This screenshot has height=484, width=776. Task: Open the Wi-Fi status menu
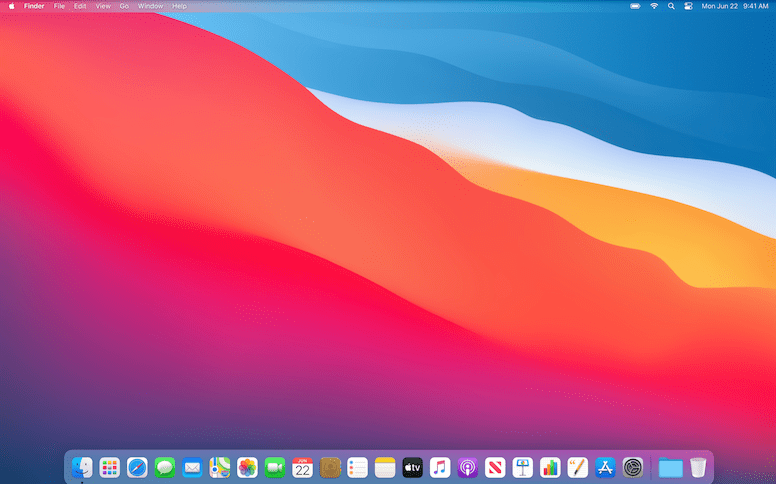tap(654, 6)
